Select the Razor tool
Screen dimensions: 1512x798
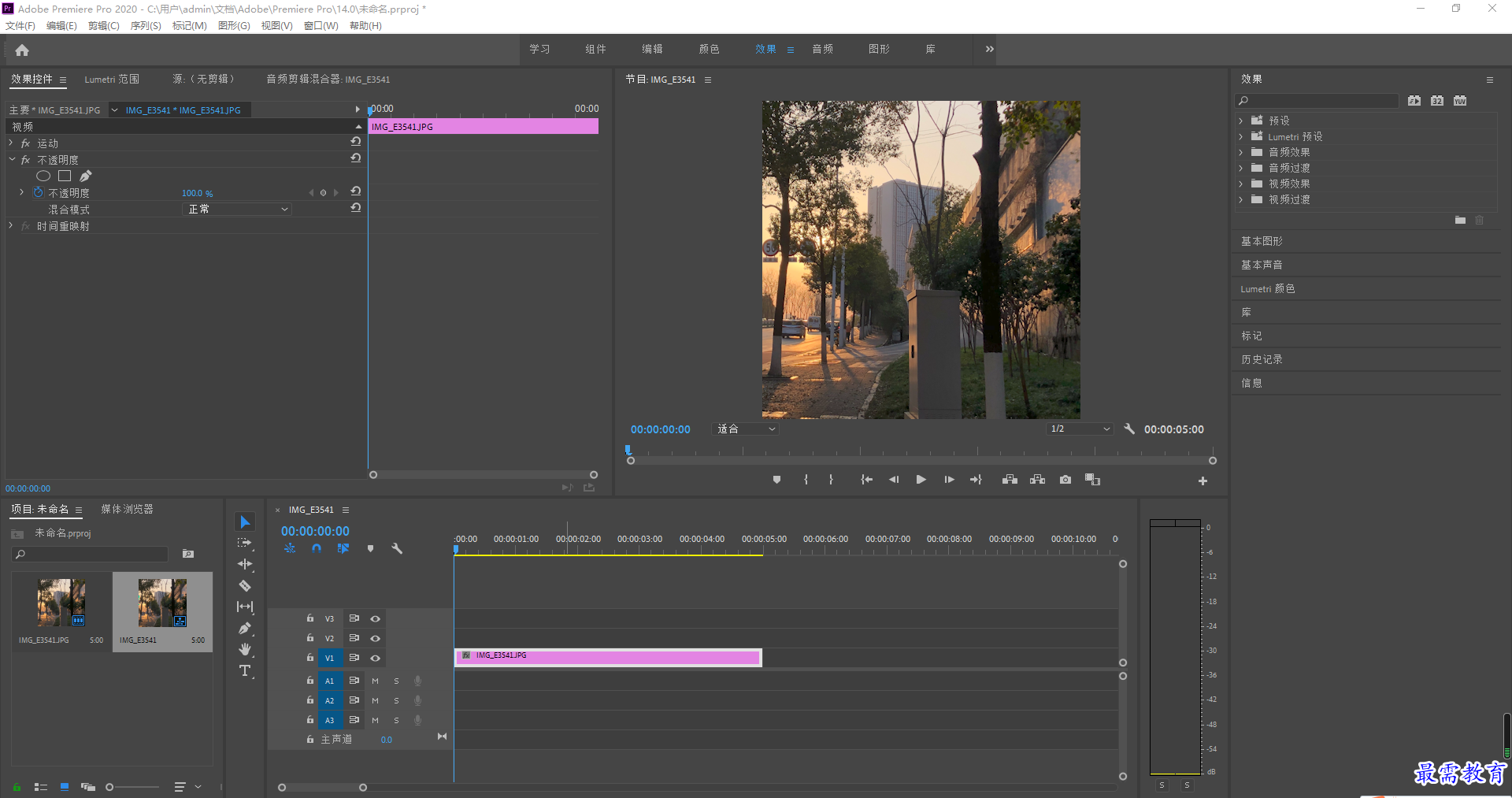[x=245, y=585]
